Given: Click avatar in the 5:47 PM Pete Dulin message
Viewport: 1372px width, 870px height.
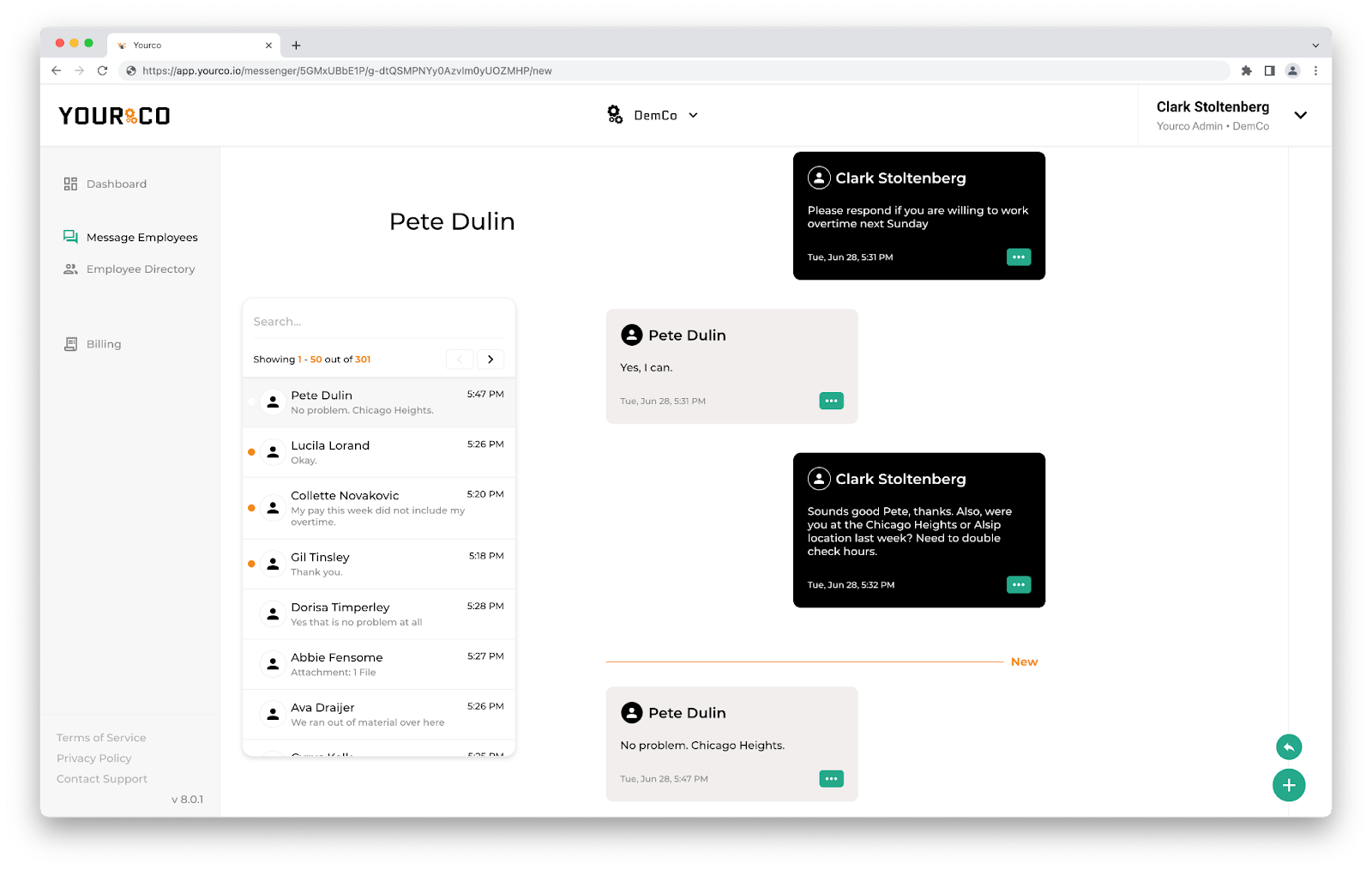Looking at the screenshot, I should [632, 713].
